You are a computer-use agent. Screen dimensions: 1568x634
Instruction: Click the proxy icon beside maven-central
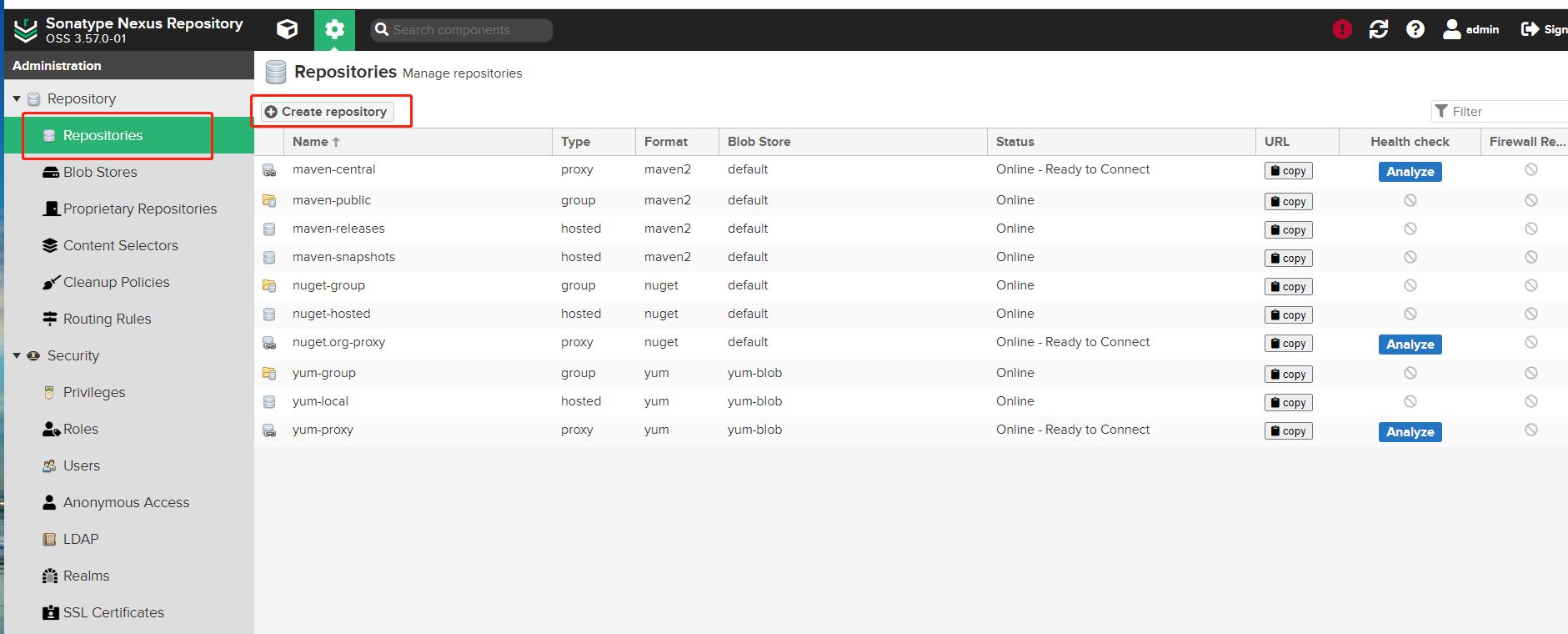point(269,170)
